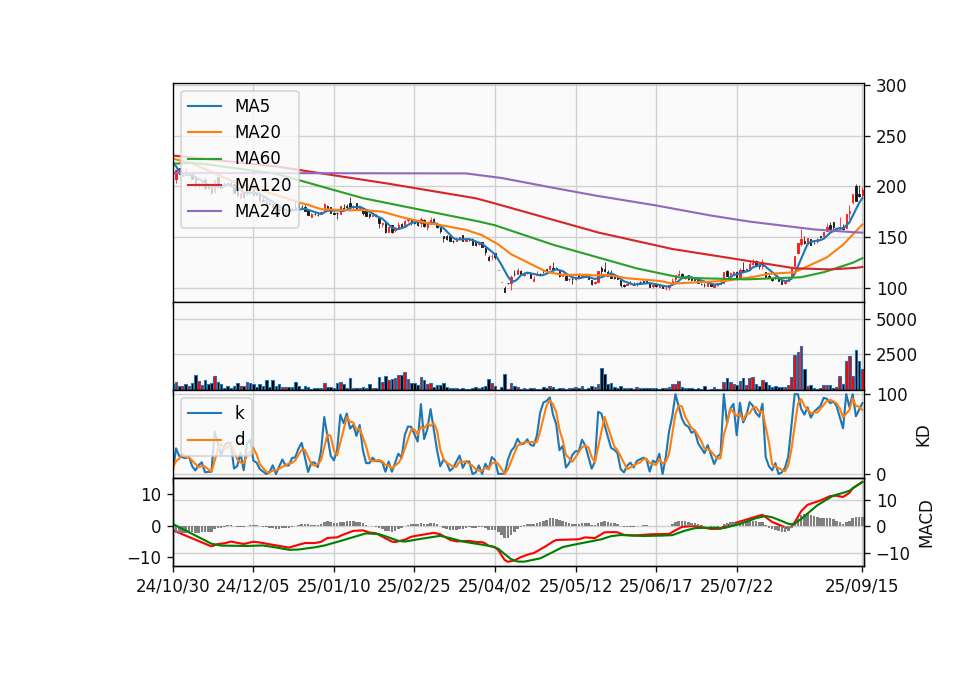Screen dimensions: 960x690
Task: Click the MA120 red line swatch in legend
Action: coord(204,185)
